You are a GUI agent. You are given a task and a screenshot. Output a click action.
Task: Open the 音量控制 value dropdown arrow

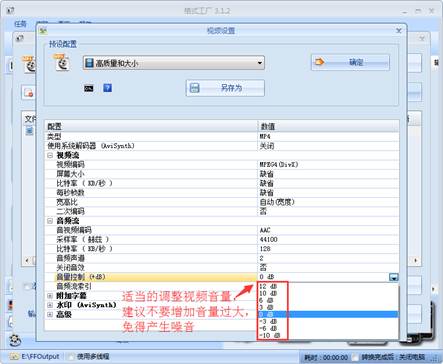click(394, 277)
